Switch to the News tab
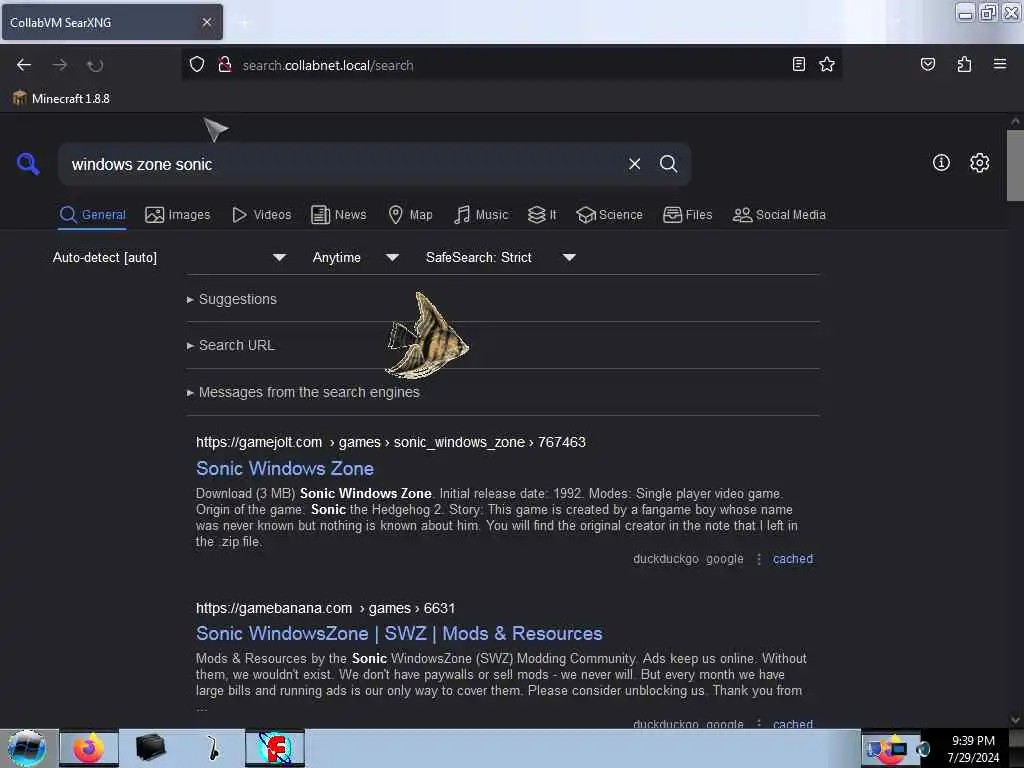The image size is (1024, 768). 338,215
